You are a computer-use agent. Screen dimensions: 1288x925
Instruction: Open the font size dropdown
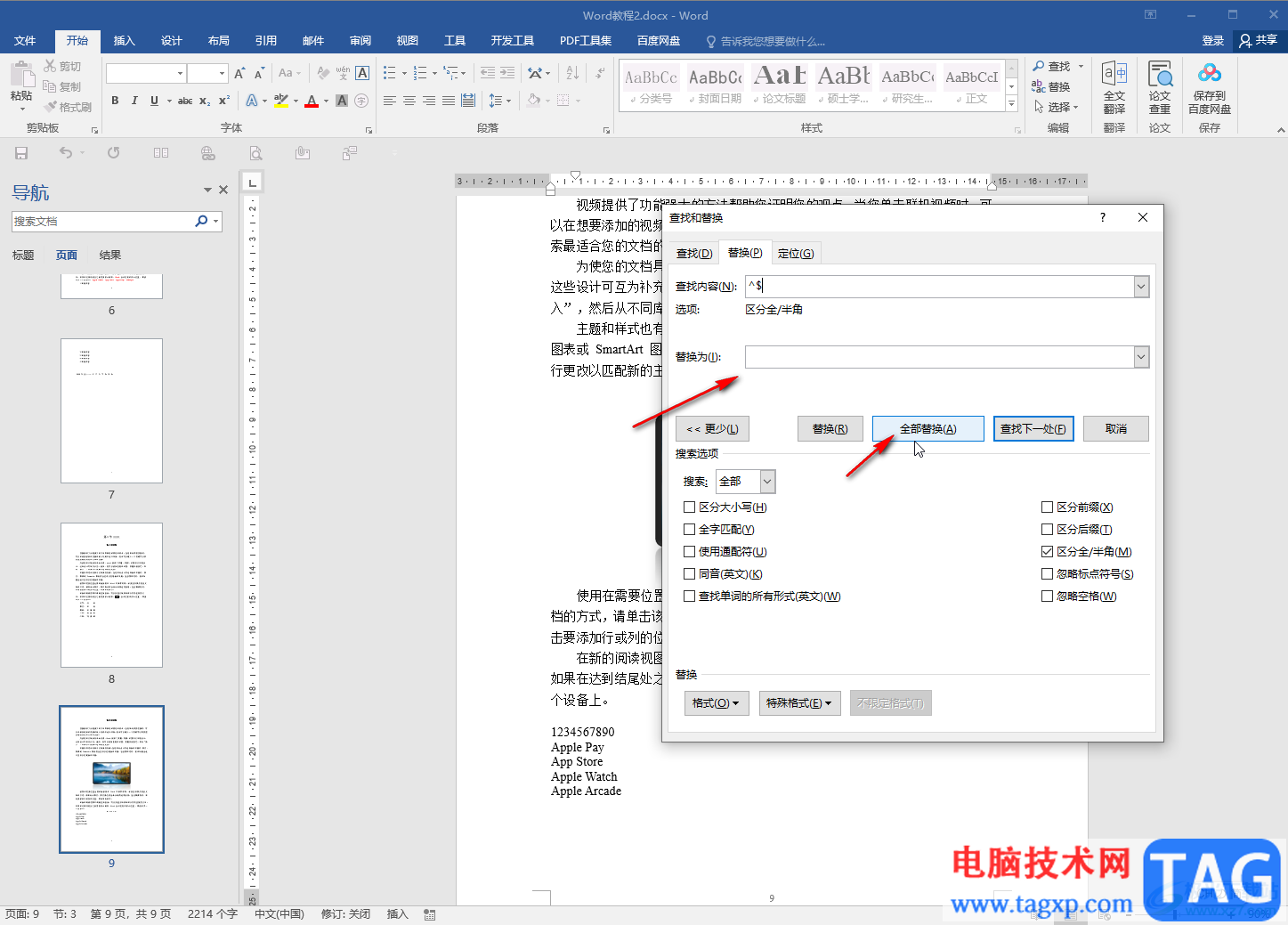pyautogui.click(x=222, y=73)
